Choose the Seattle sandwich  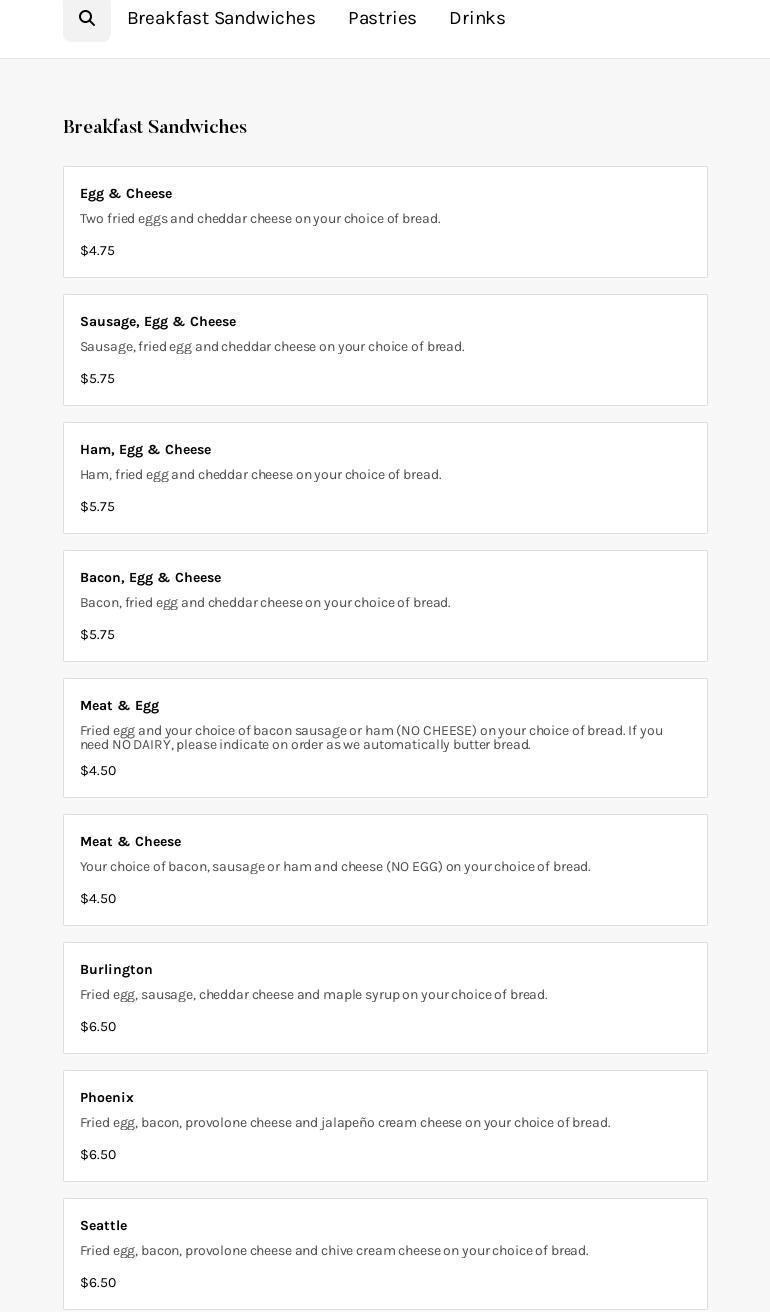coord(103,1226)
